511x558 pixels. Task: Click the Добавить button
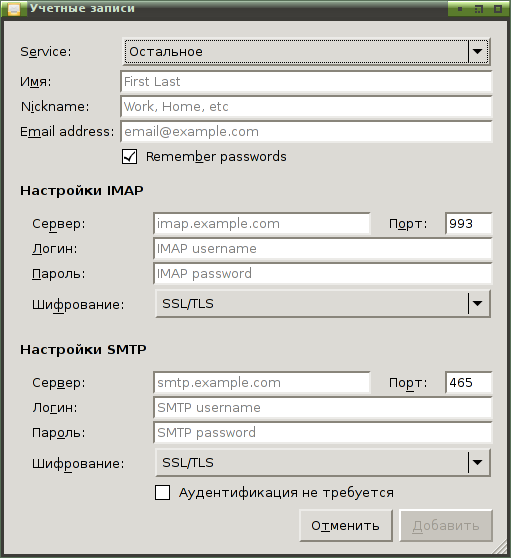pyautogui.click(x=446, y=526)
